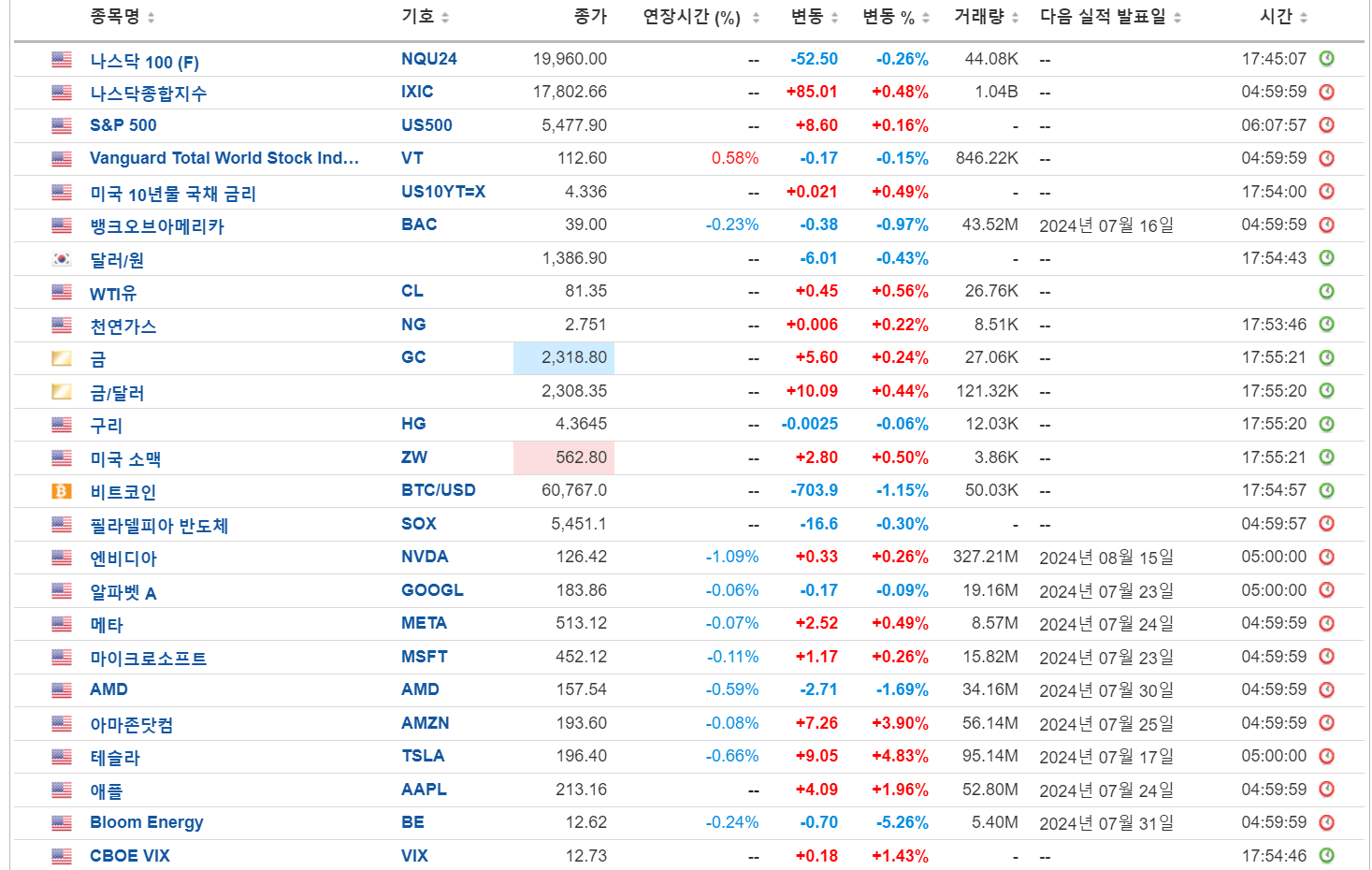
Task: Click the +4.83% change for 테슬라
Action: point(900,756)
